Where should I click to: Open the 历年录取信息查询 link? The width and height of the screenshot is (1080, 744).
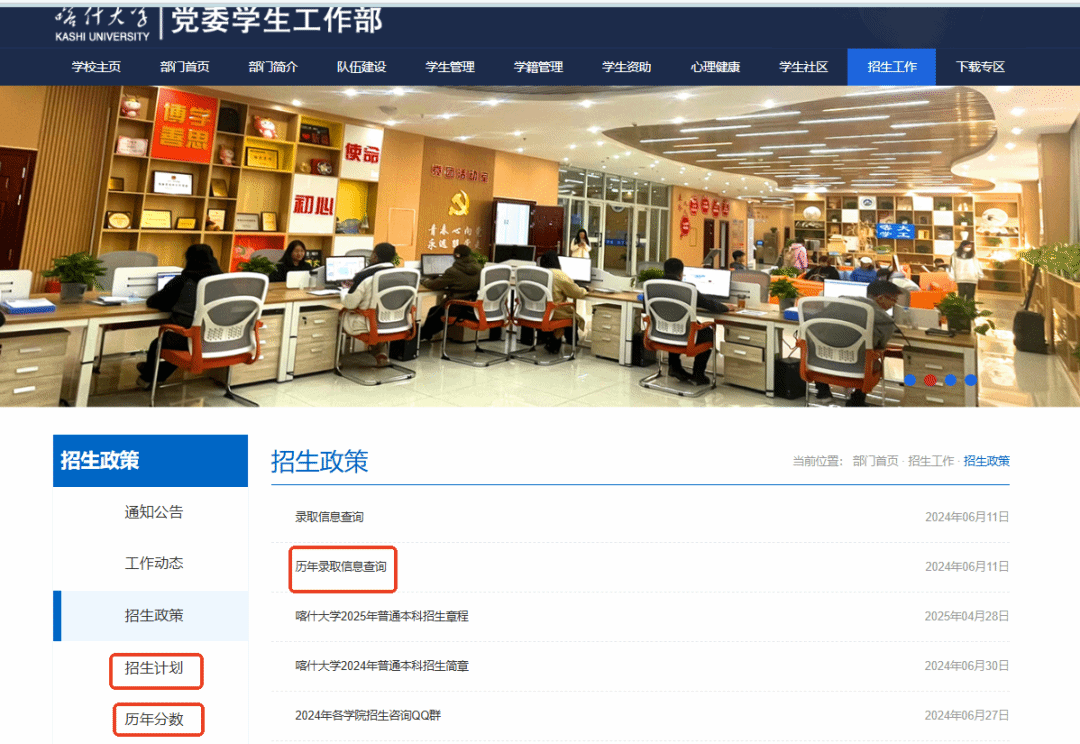(x=341, y=567)
